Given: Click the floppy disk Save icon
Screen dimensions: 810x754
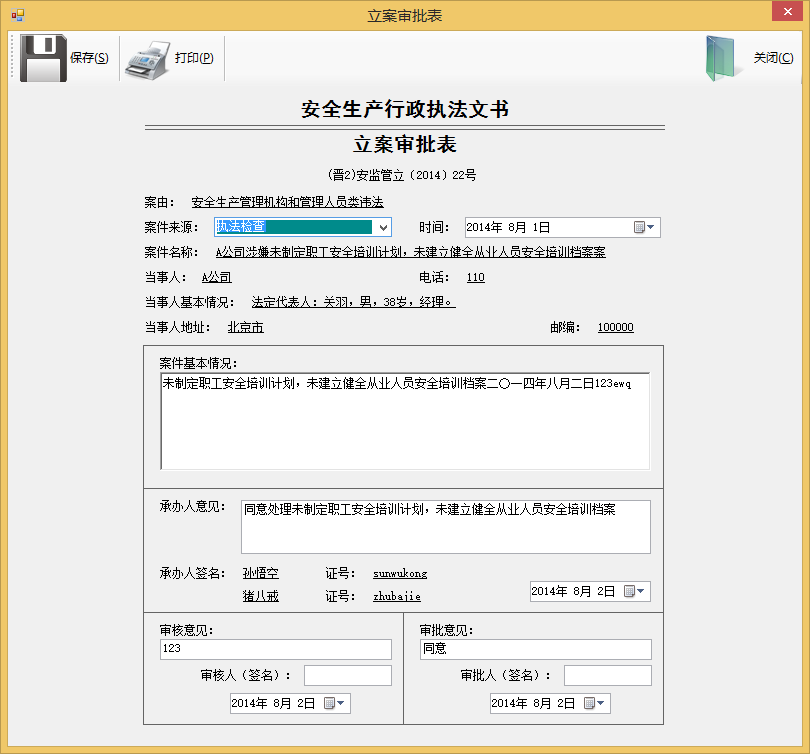Looking at the screenshot, I should (x=43, y=58).
